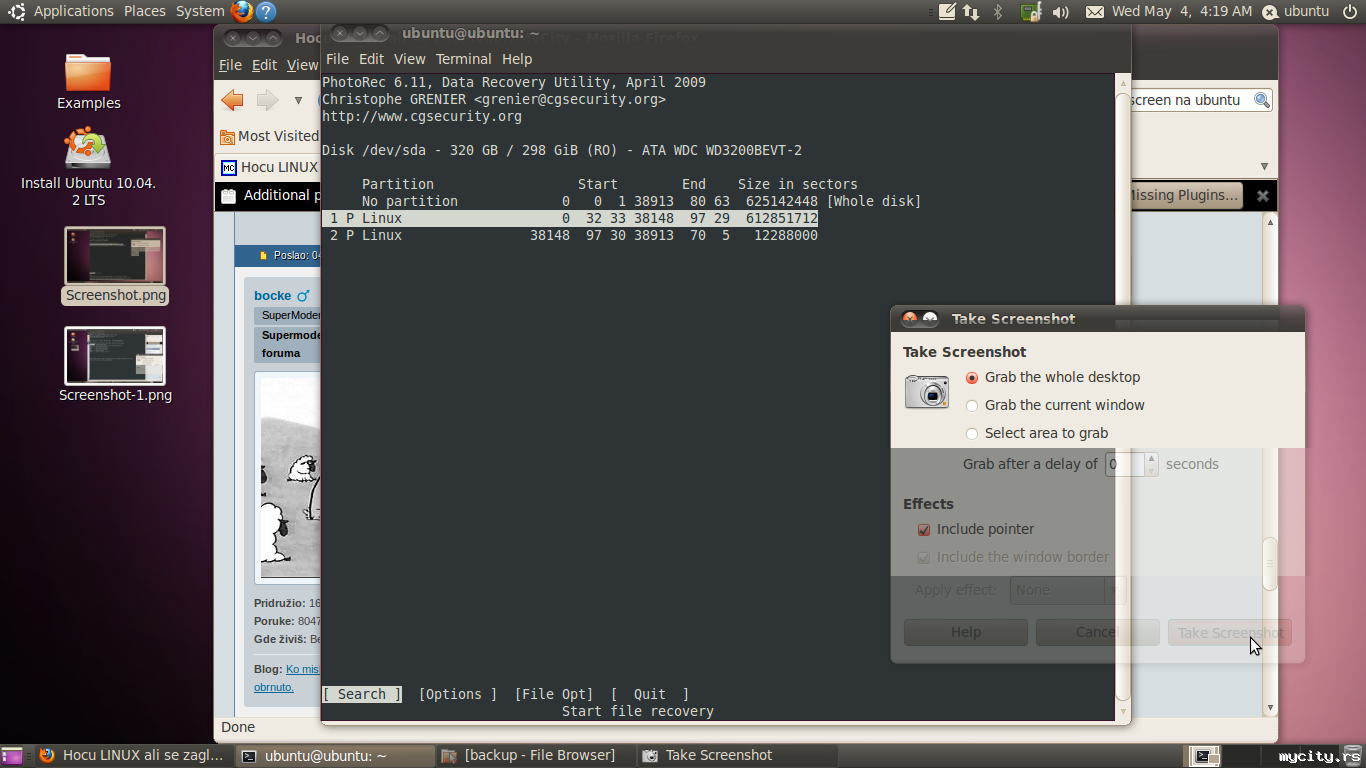Open the Applications menu

pos(74,11)
